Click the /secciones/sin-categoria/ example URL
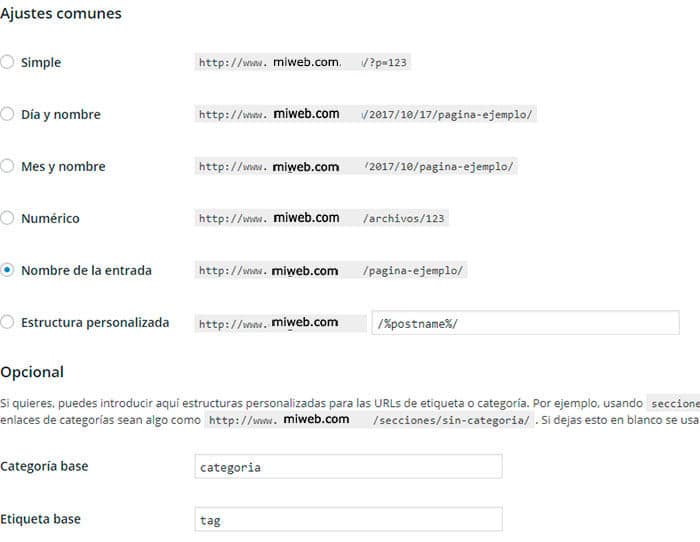 click(369, 420)
